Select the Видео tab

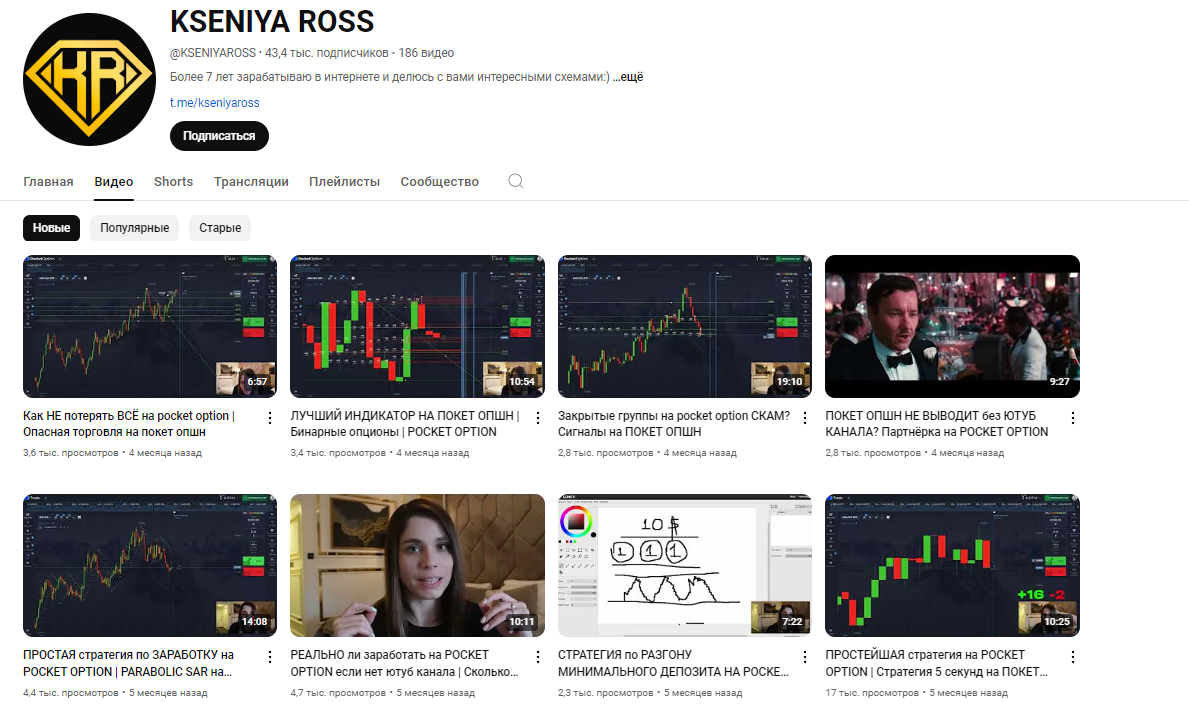(x=114, y=182)
